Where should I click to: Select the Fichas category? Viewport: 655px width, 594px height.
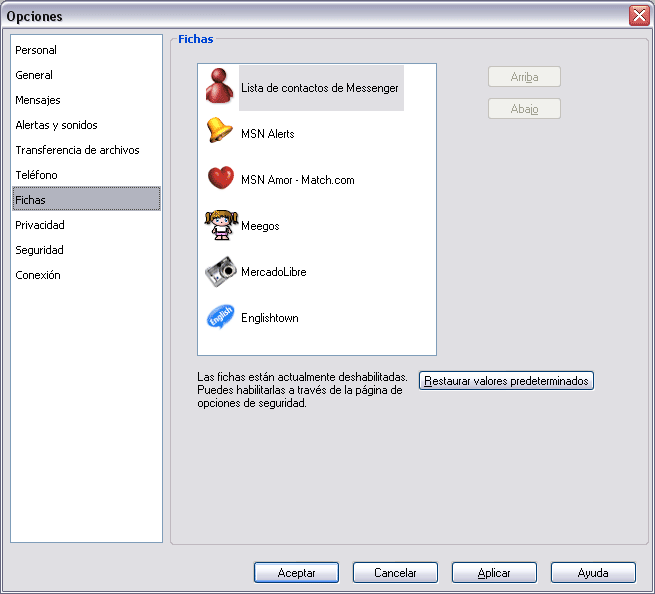(86, 199)
